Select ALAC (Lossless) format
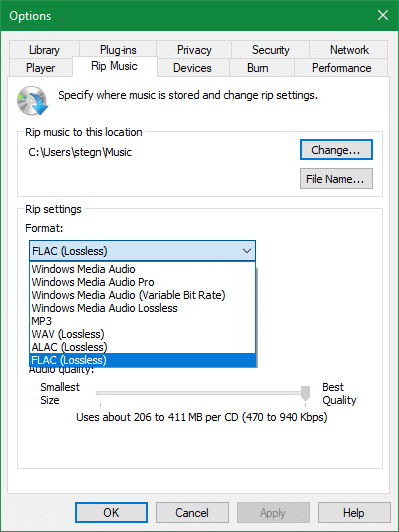 (x=142, y=347)
